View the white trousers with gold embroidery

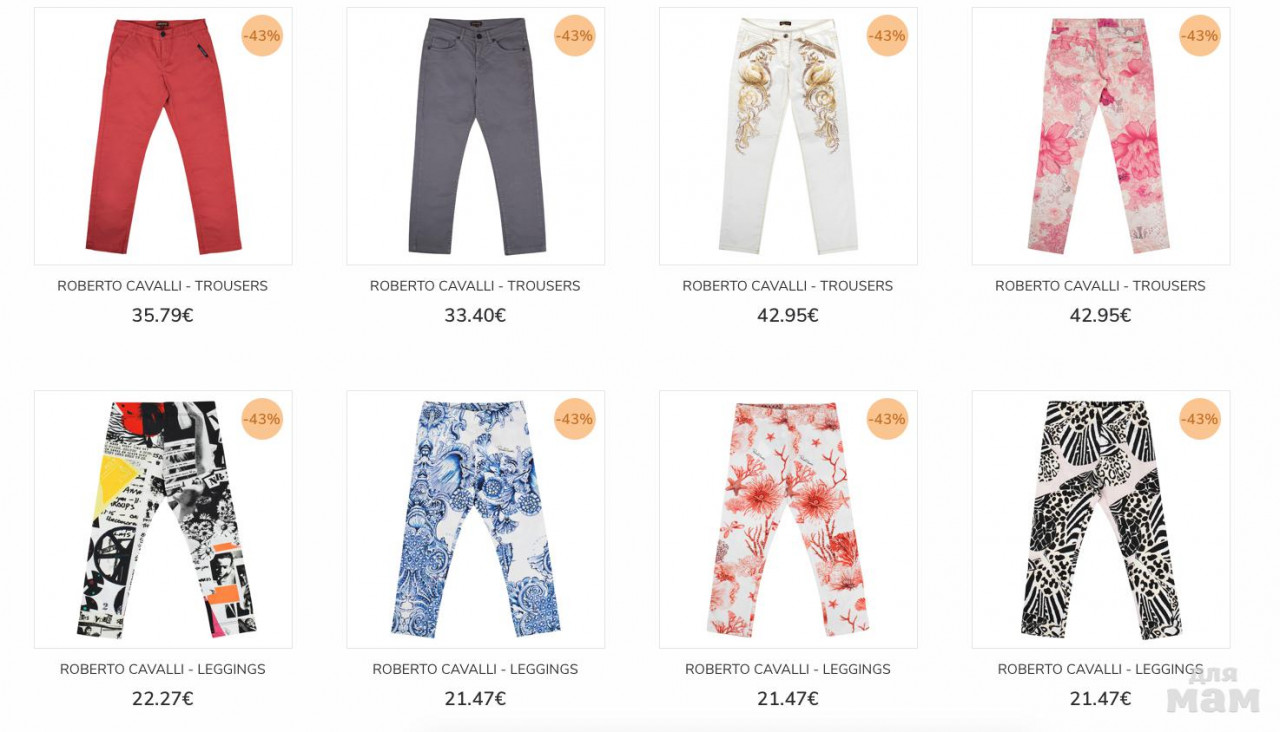[x=788, y=136]
